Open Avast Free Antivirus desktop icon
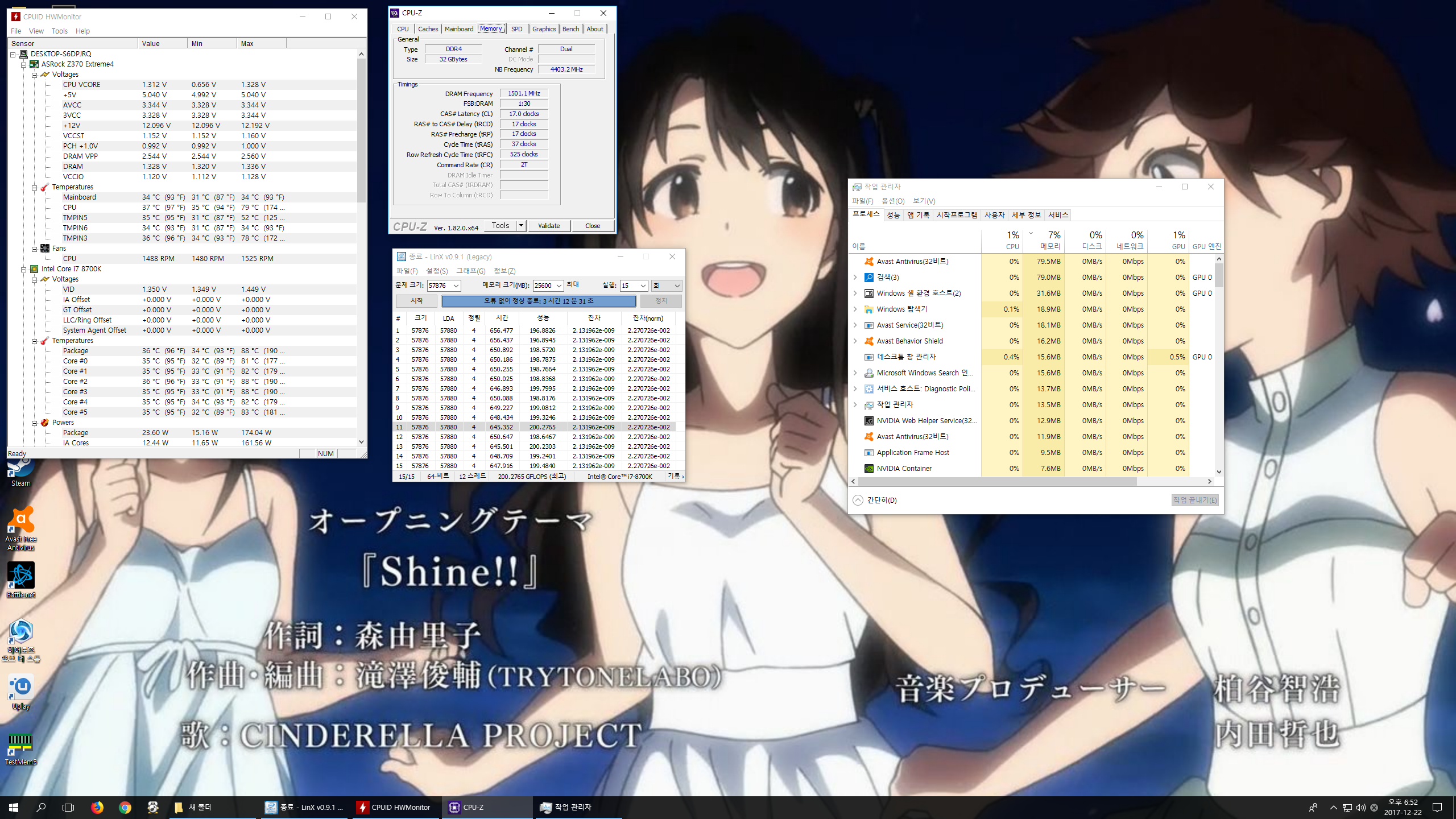The height and width of the screenshot is (819, 1456). click(x=21, y=529)
